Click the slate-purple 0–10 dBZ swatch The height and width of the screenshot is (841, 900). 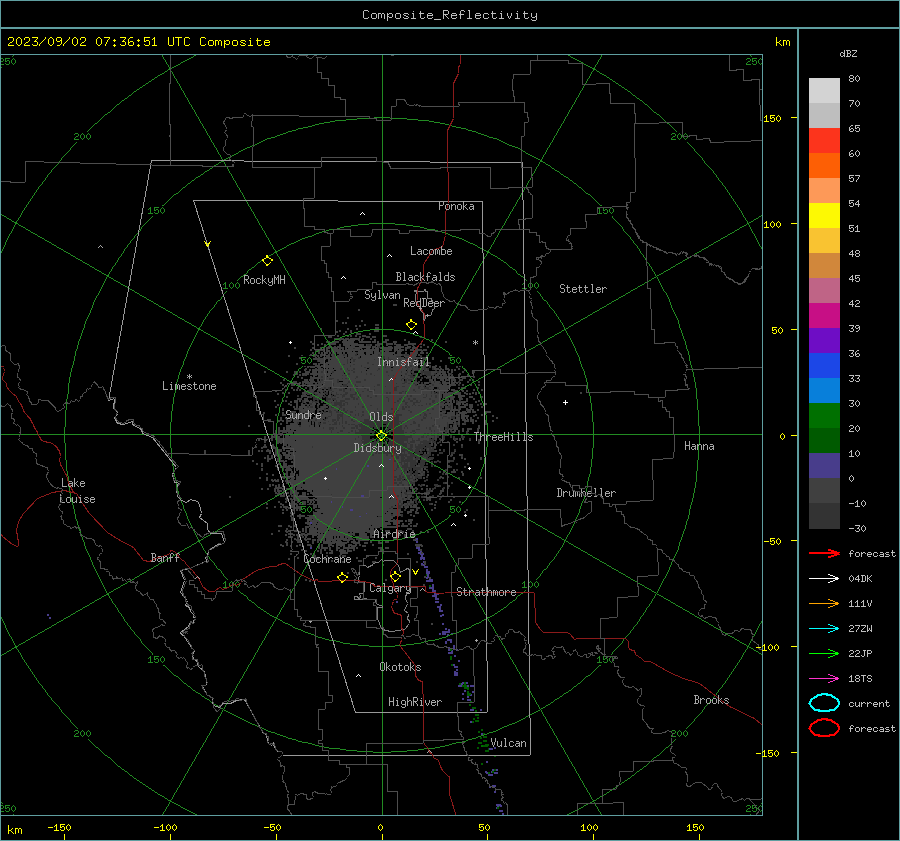824,466
